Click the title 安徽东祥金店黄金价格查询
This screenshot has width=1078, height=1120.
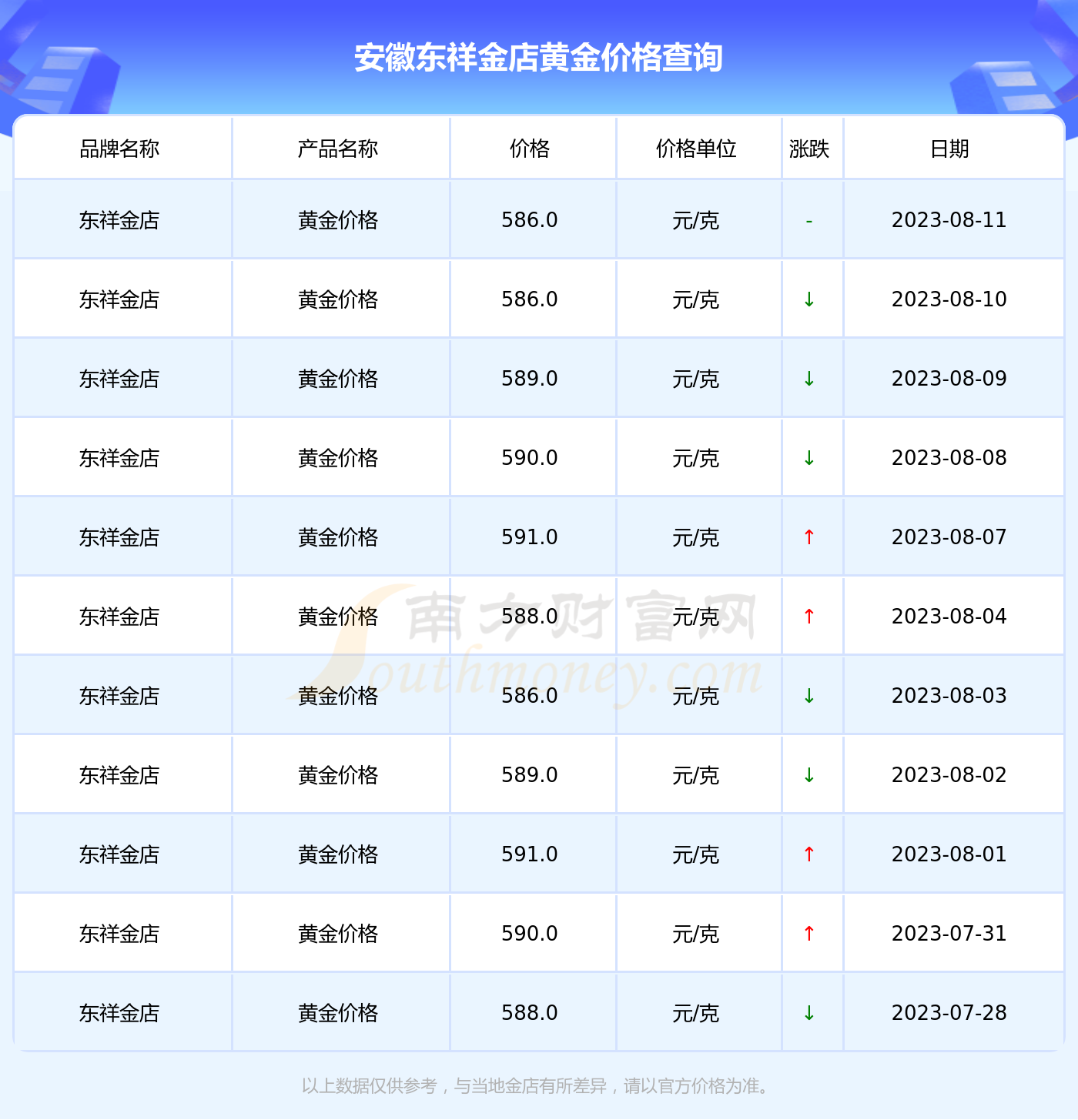click(x=538, y=58)
